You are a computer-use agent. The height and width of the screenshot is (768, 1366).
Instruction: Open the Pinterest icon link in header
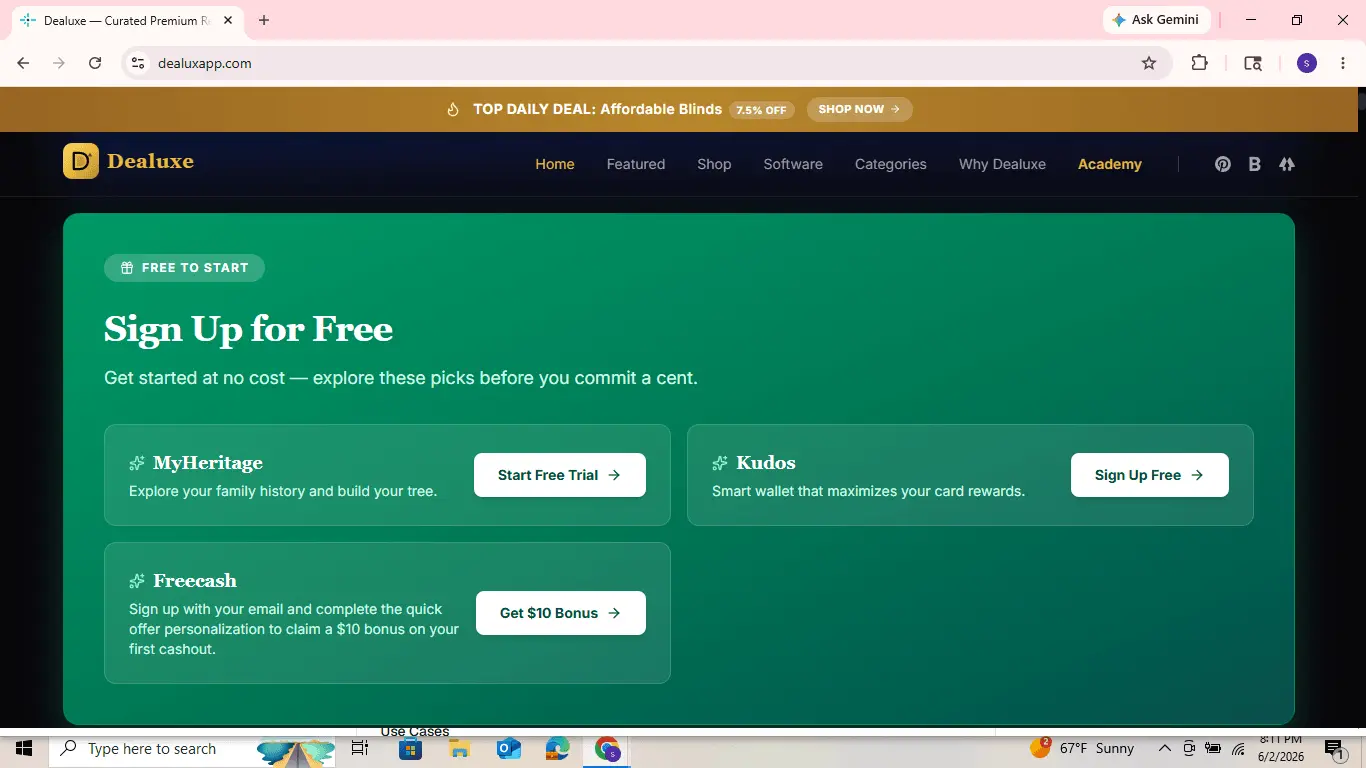coord(1222,164)
